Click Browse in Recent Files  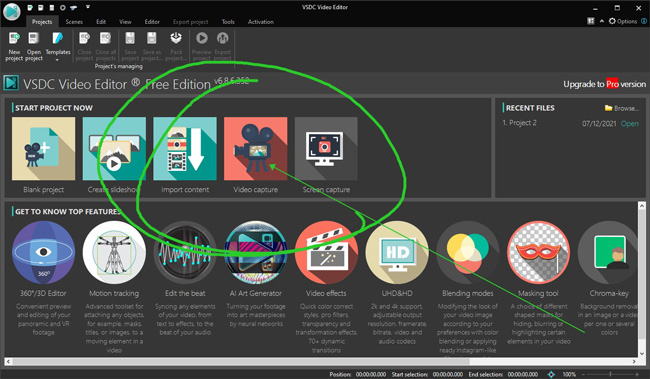[x=621, y=108]
